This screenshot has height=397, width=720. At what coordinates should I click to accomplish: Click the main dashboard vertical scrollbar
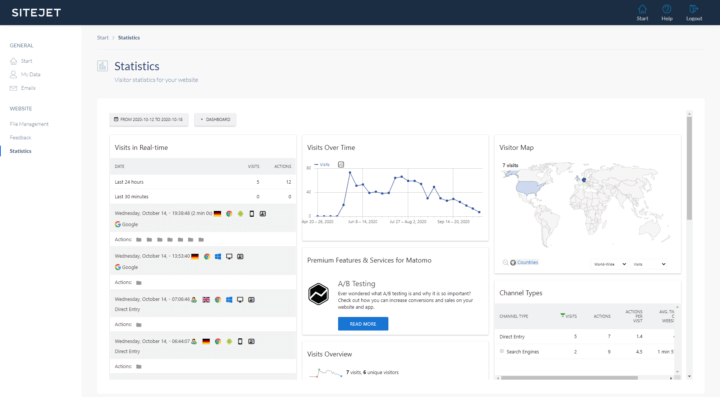coord(689,168)
